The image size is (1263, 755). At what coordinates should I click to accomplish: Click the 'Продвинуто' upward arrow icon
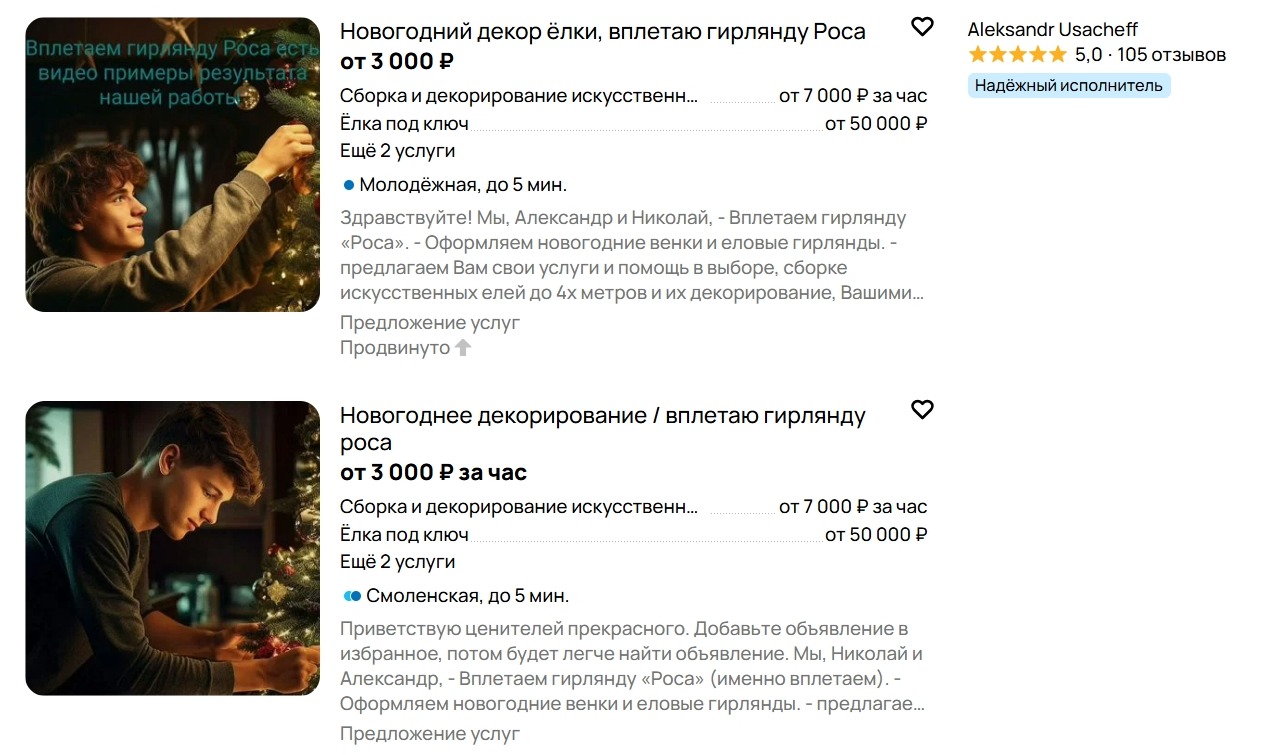coord(462,348)
